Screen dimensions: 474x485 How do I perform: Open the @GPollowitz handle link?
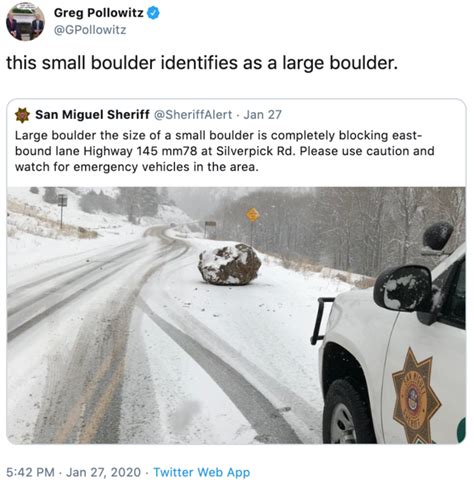[x=90, y=30]
